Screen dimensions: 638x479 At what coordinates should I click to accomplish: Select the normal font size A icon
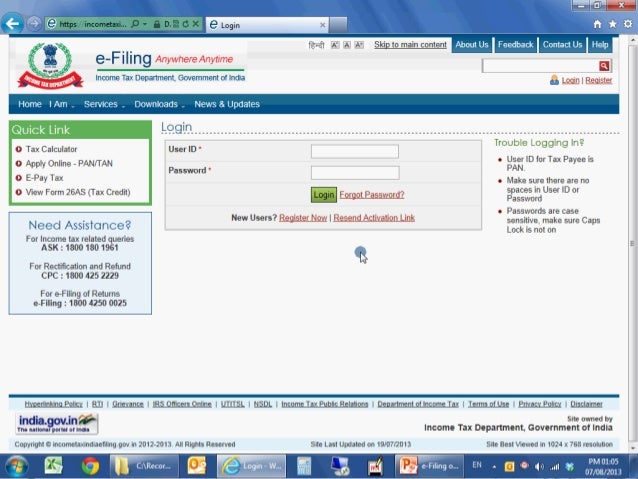click(347, 45)
